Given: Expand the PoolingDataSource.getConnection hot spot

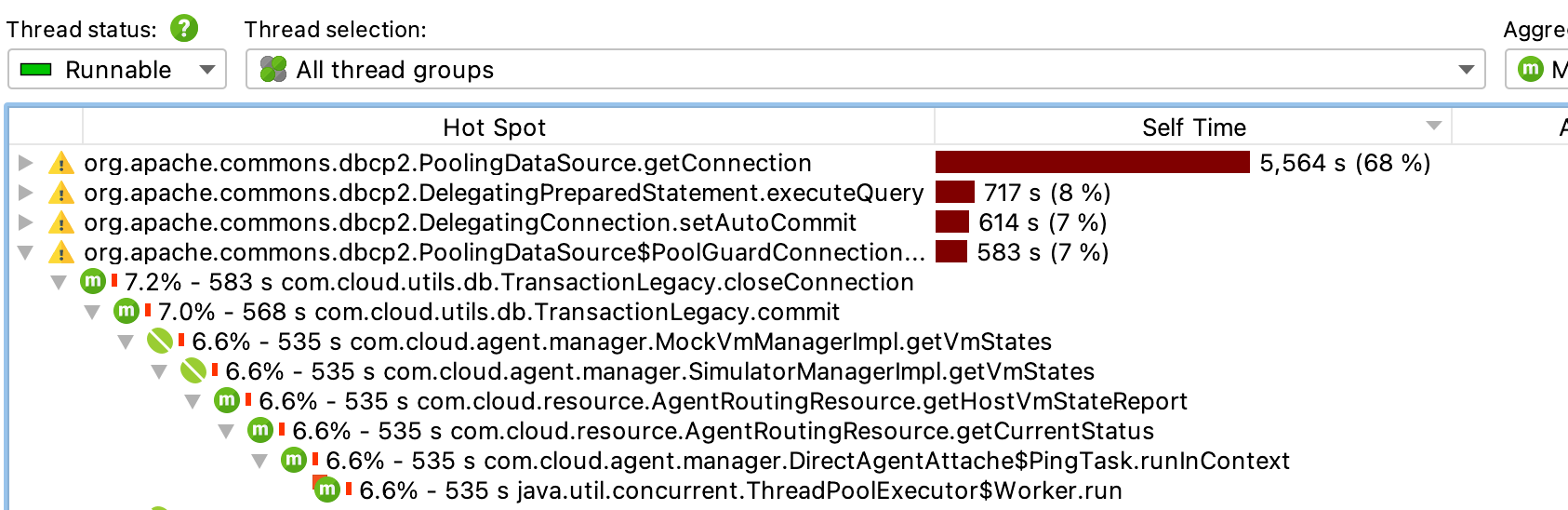Looking at the screenshot, I should pyautogui.click(x=26, y=163).
